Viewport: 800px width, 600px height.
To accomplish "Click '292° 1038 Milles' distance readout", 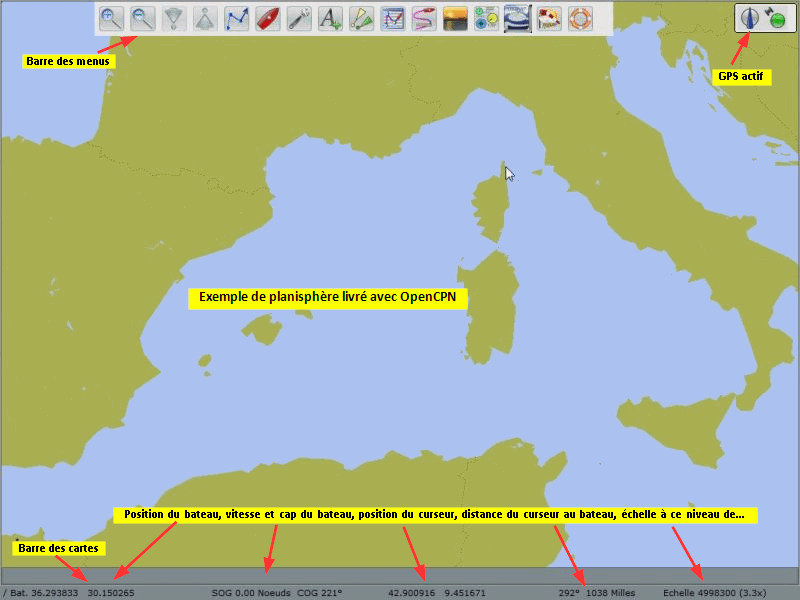I will (597, 593).
